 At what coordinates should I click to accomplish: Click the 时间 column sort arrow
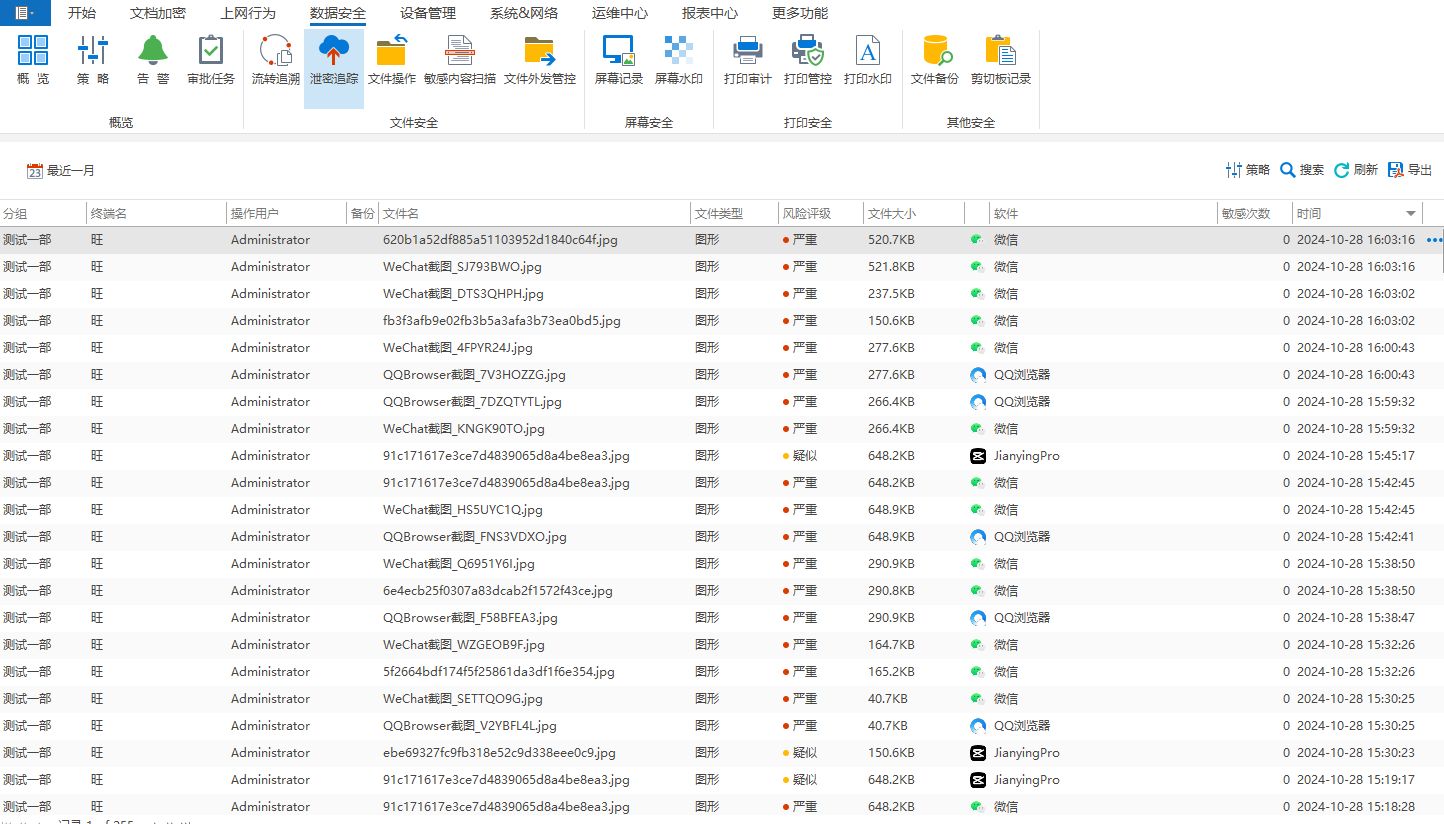pyautogui.click(x=1411, y=214)
